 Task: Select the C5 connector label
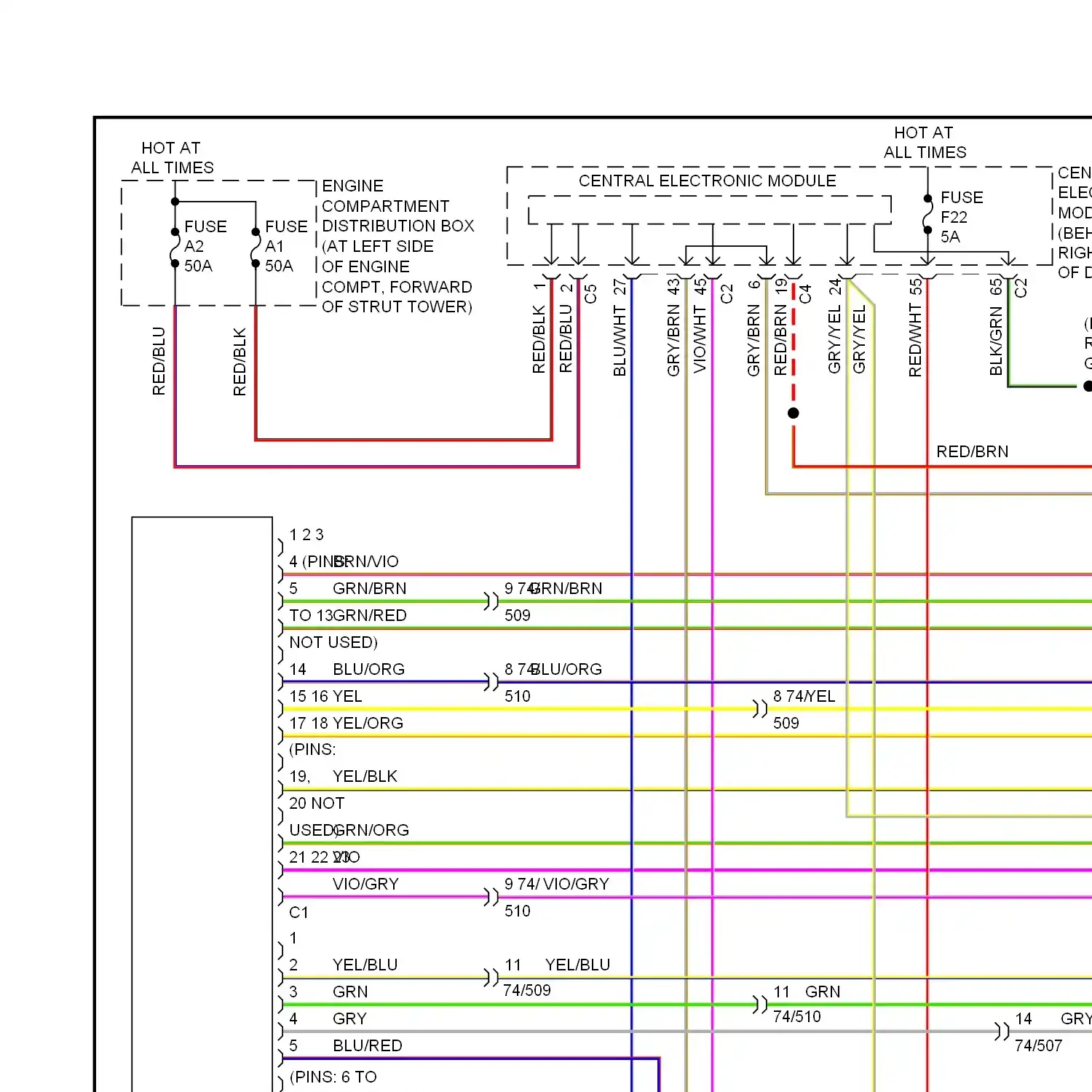coord(590,294)
